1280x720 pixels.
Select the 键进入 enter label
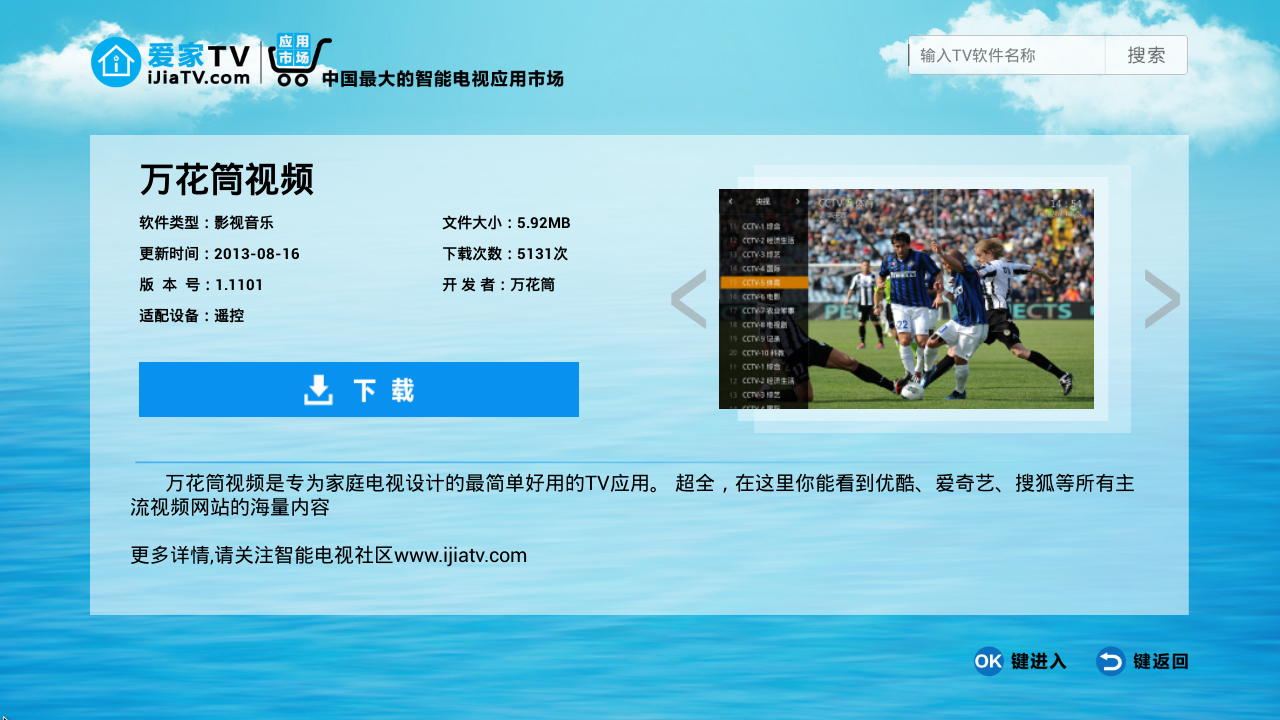(x=1039, y=661)
